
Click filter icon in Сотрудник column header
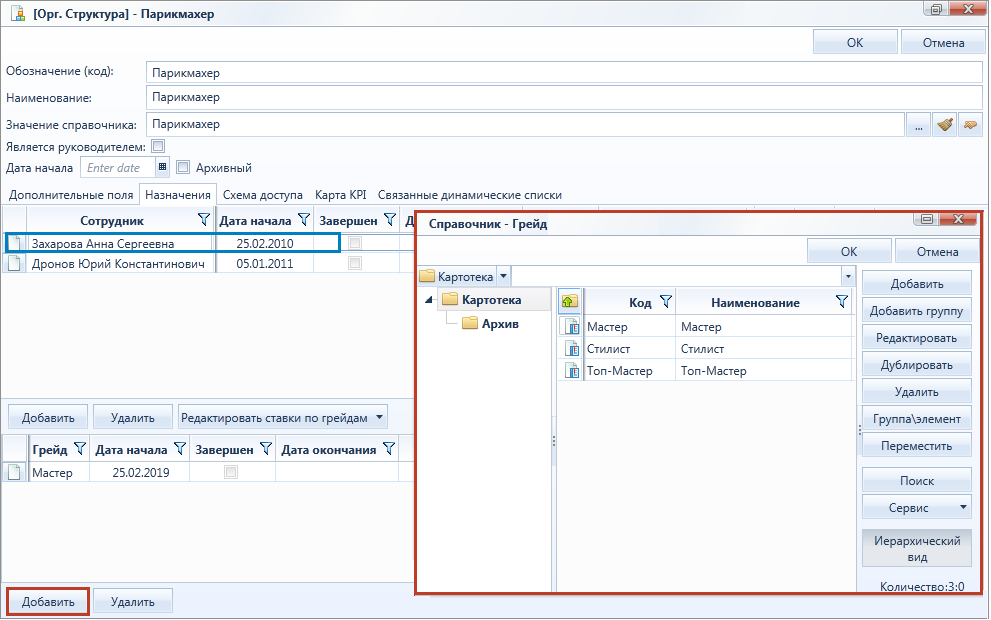(x=204, y=220)
